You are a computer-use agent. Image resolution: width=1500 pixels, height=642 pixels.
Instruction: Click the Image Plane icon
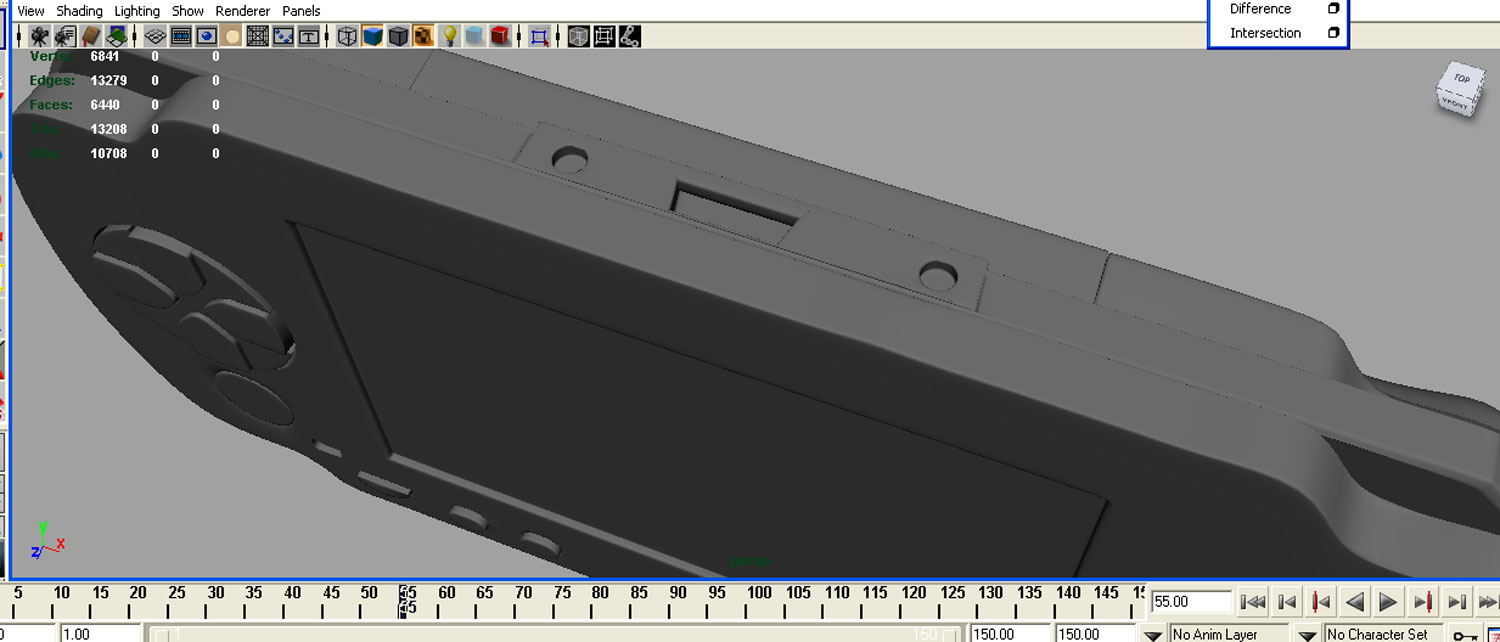(x=117, y=36)
